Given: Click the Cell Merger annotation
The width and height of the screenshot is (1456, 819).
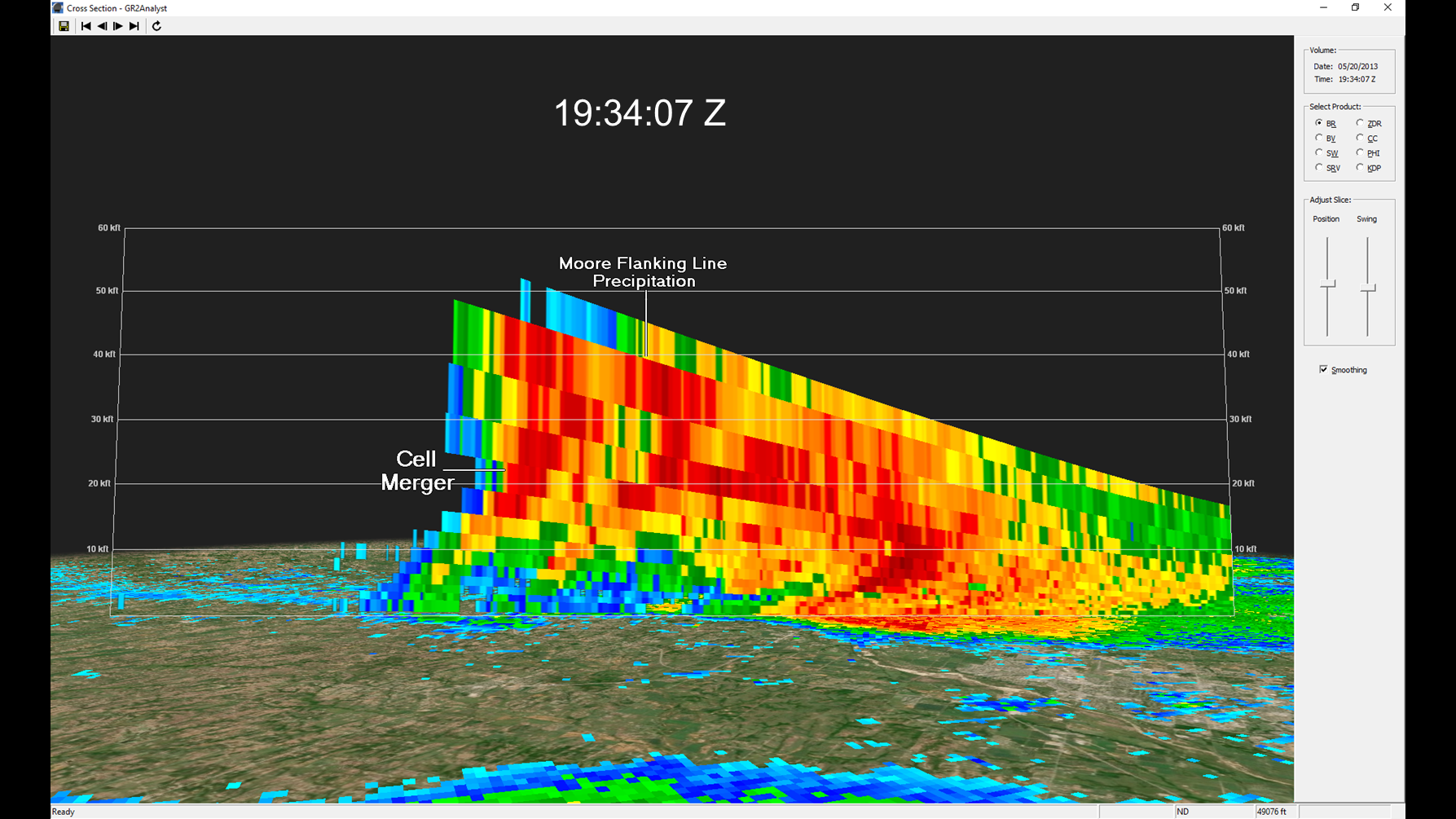Looking at the screenshot, I should [417, 470].
